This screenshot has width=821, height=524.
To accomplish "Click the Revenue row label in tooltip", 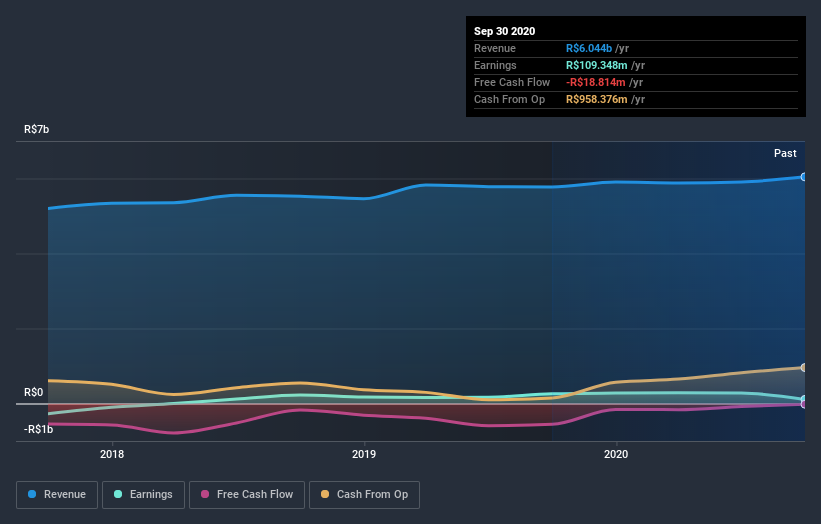I will coord(495,48).
